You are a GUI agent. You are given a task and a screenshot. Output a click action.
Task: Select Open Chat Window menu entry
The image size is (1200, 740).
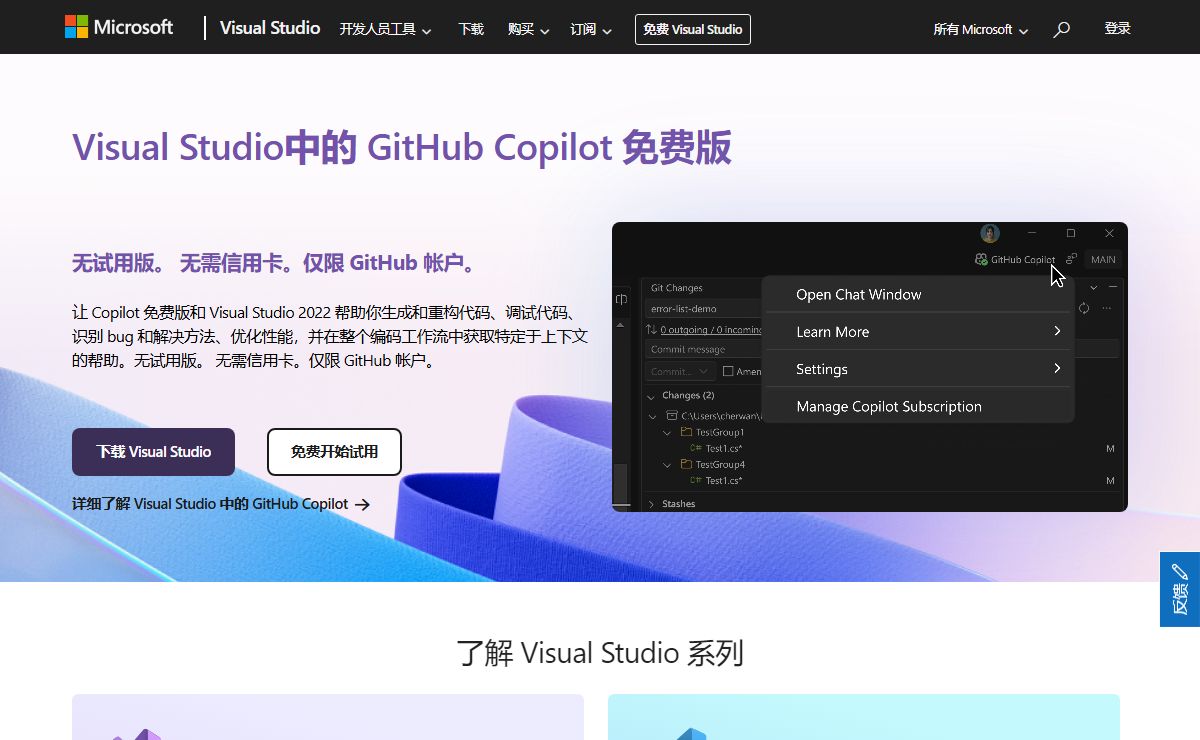[858, 295]
